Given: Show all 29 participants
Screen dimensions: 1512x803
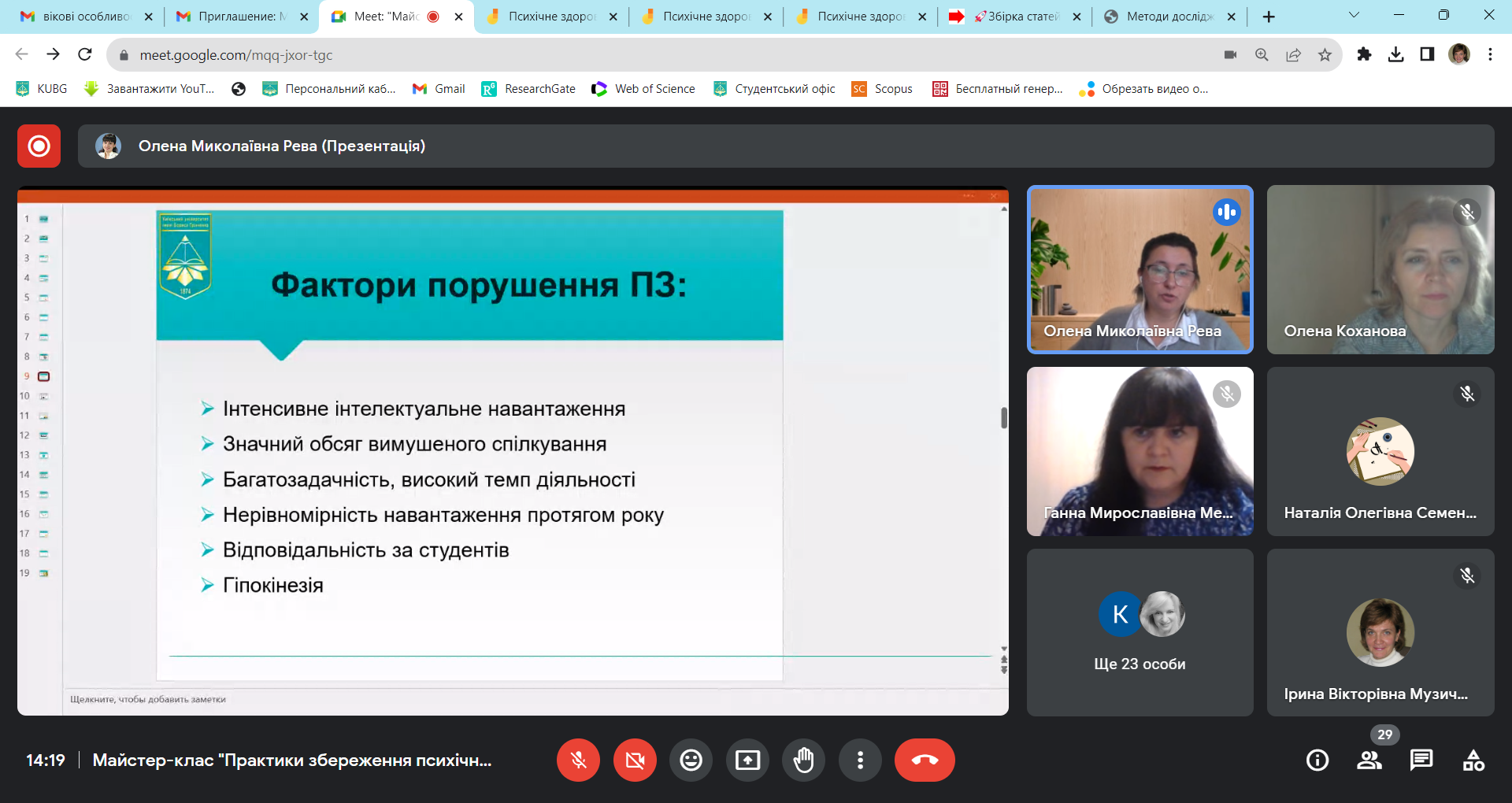Looking at the screenshot, I should click(1369, 760).
